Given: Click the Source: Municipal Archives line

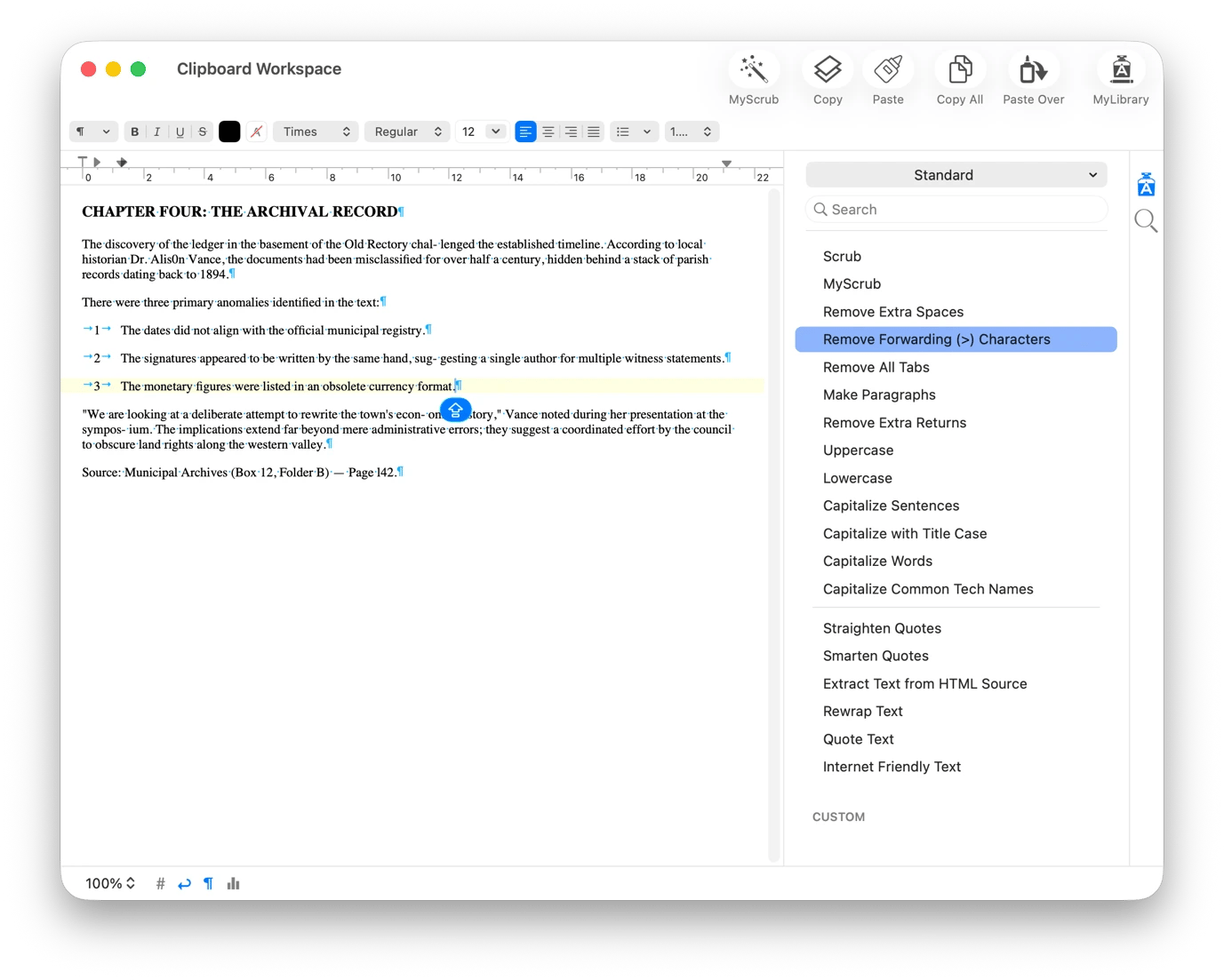Looking at the screenshot, I should pyautogui.click(x=242, y=473).
